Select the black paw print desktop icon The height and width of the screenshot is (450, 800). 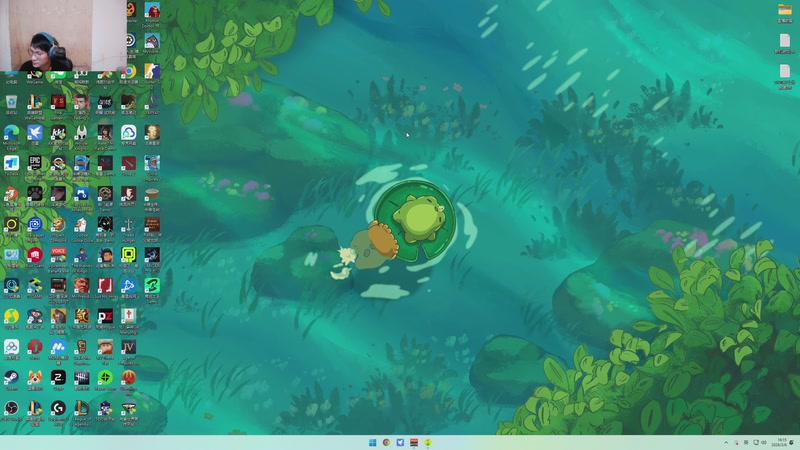click(35, 194)
